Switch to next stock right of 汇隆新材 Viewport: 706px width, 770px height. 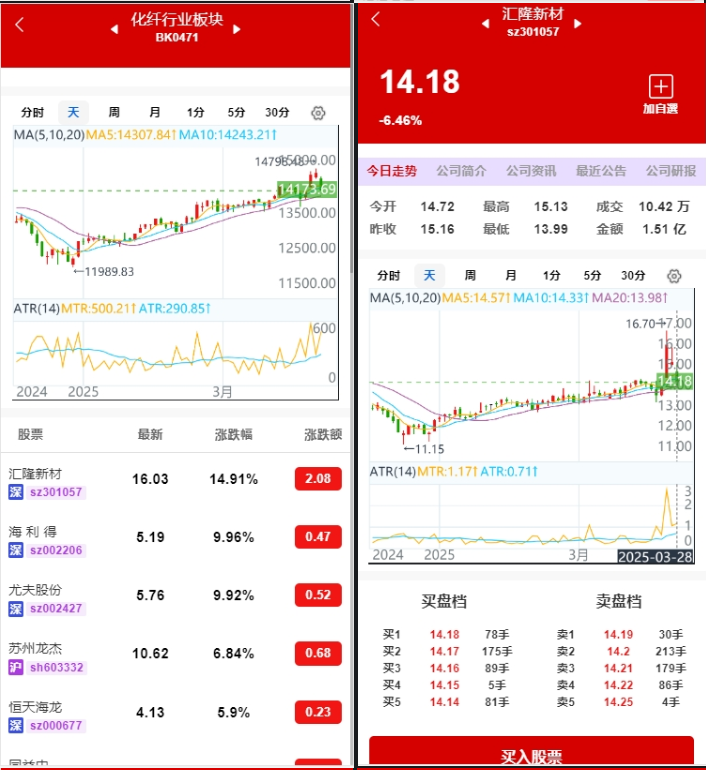[x=578, y=24]
